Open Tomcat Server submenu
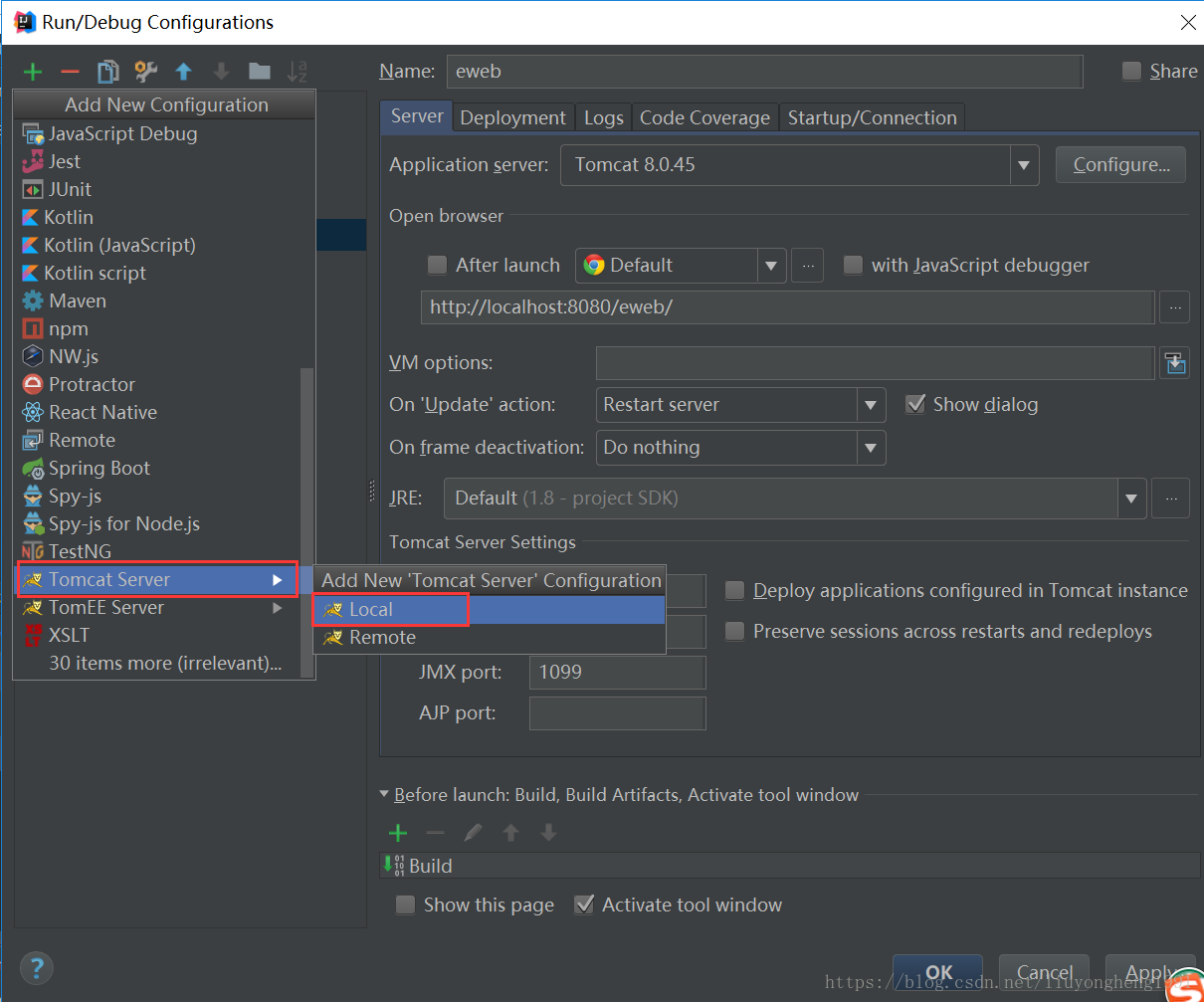The width and height of the screenshot is (1204, 1002). pyautogui.click(x=157, y=579)
